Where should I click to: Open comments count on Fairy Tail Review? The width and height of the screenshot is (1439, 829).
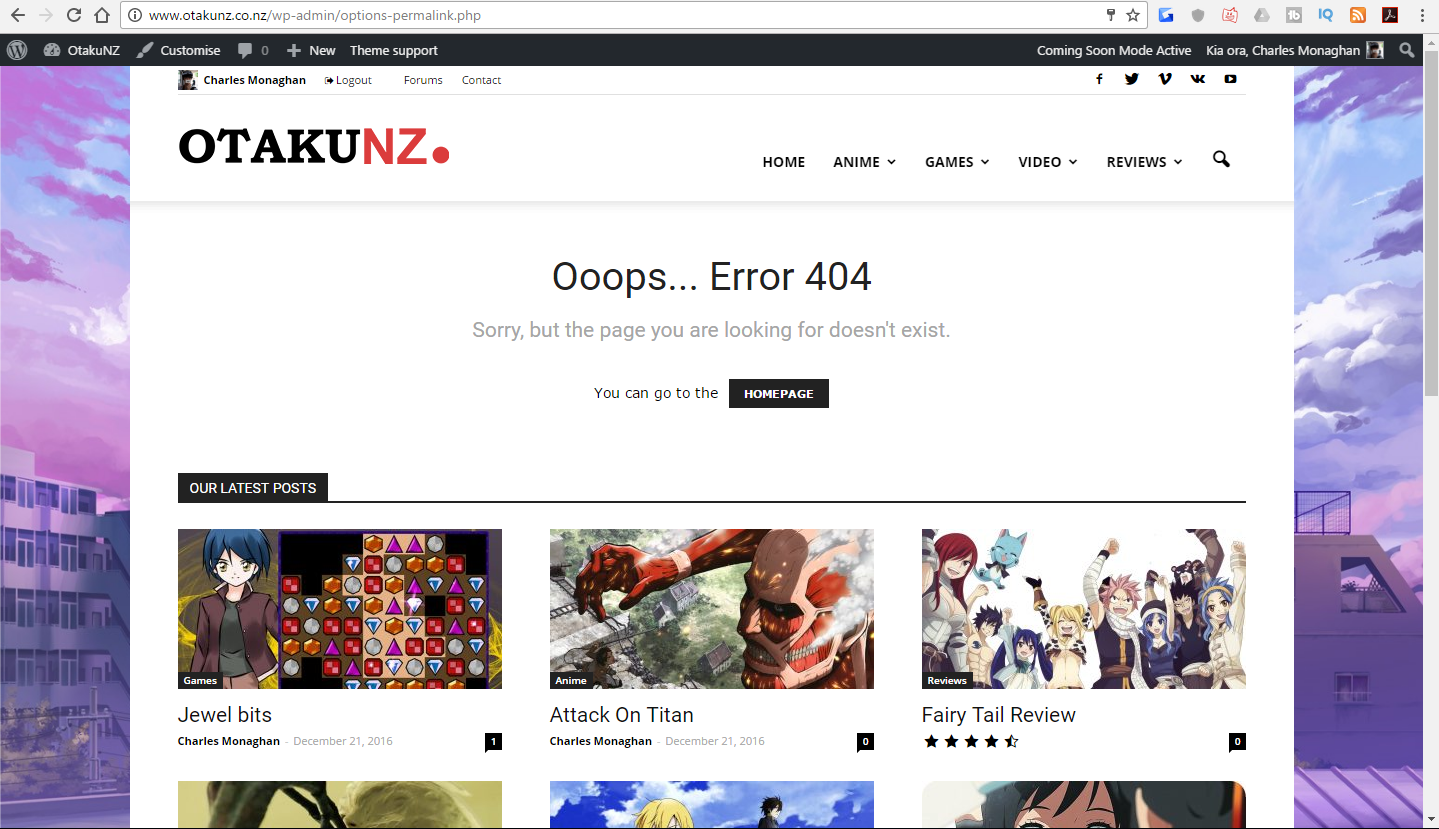tap(1237, 741)
